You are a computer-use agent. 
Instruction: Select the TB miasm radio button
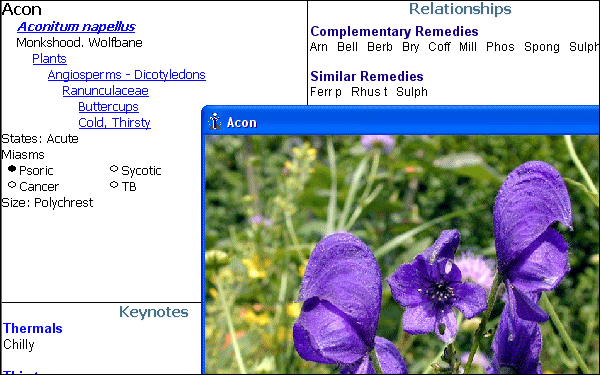pyautogui.click(x=114, y=185)
